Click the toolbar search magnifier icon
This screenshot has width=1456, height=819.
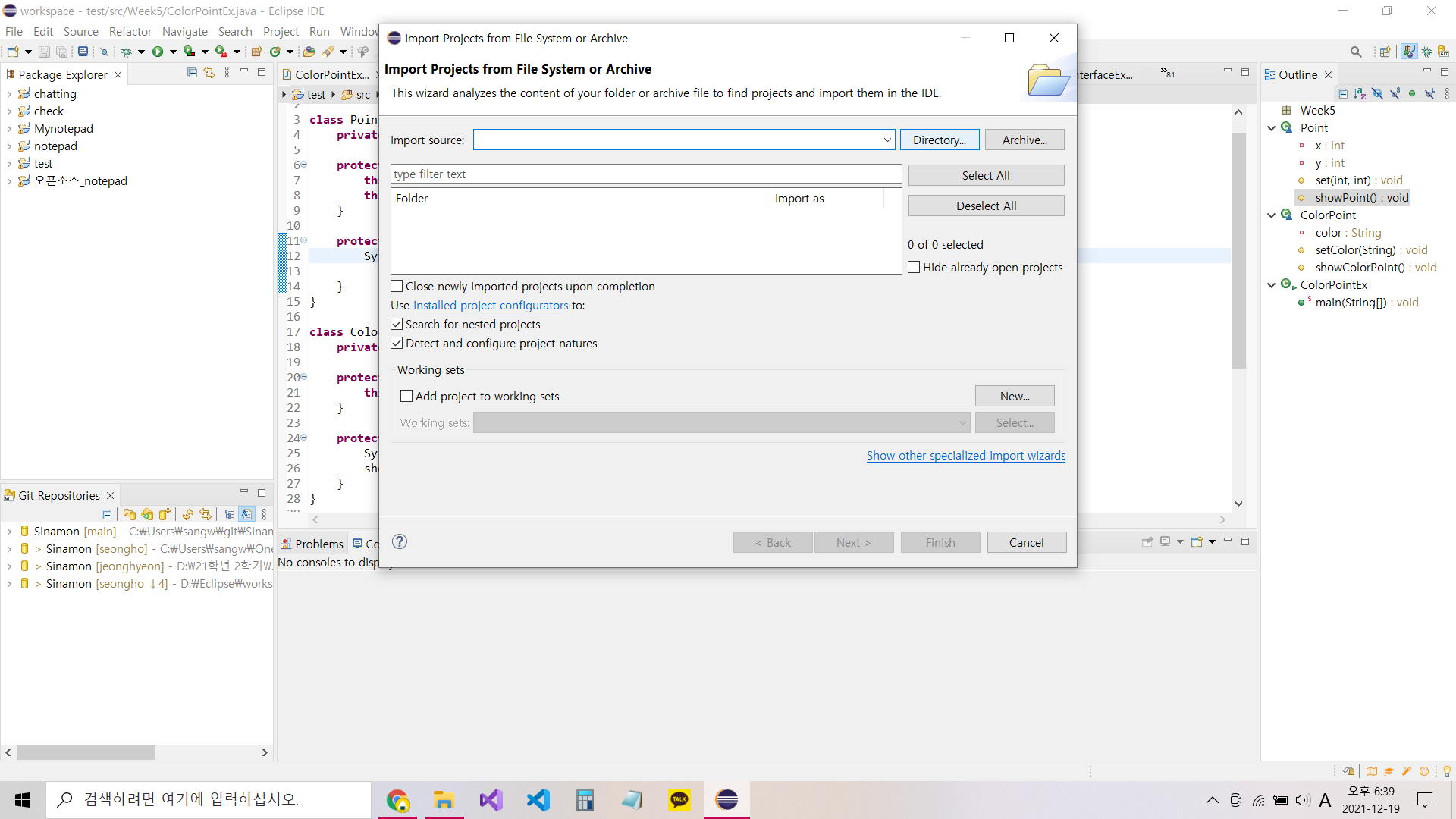(x=1356, y=52)
